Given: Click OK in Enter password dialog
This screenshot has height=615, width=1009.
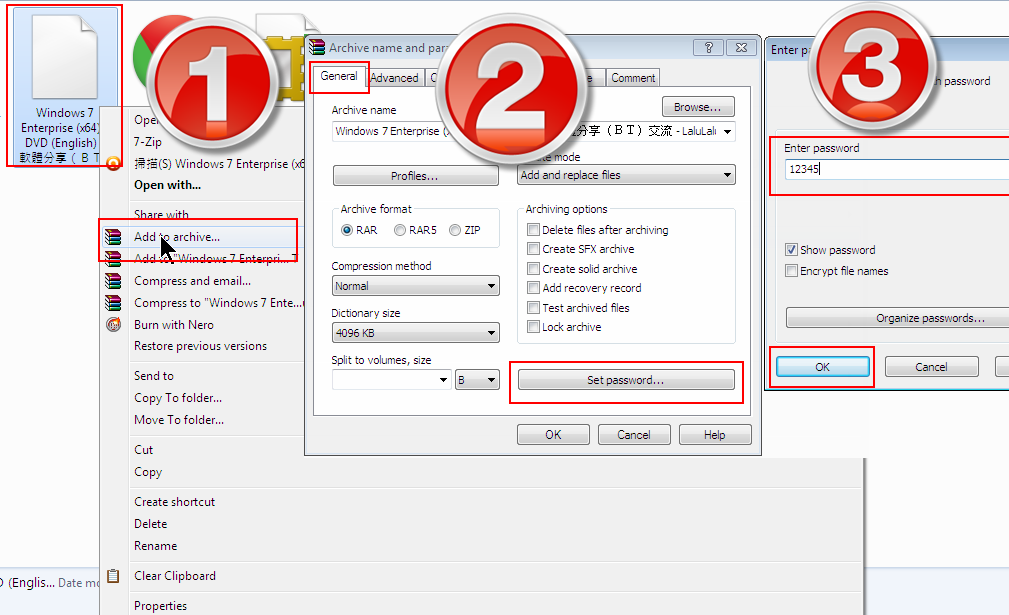Looking at the screenshot, I should pos(822,367).
